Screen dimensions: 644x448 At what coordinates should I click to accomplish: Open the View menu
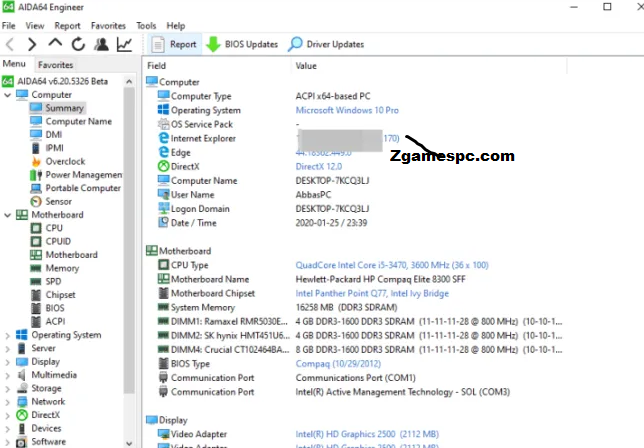tap(34, 25)
